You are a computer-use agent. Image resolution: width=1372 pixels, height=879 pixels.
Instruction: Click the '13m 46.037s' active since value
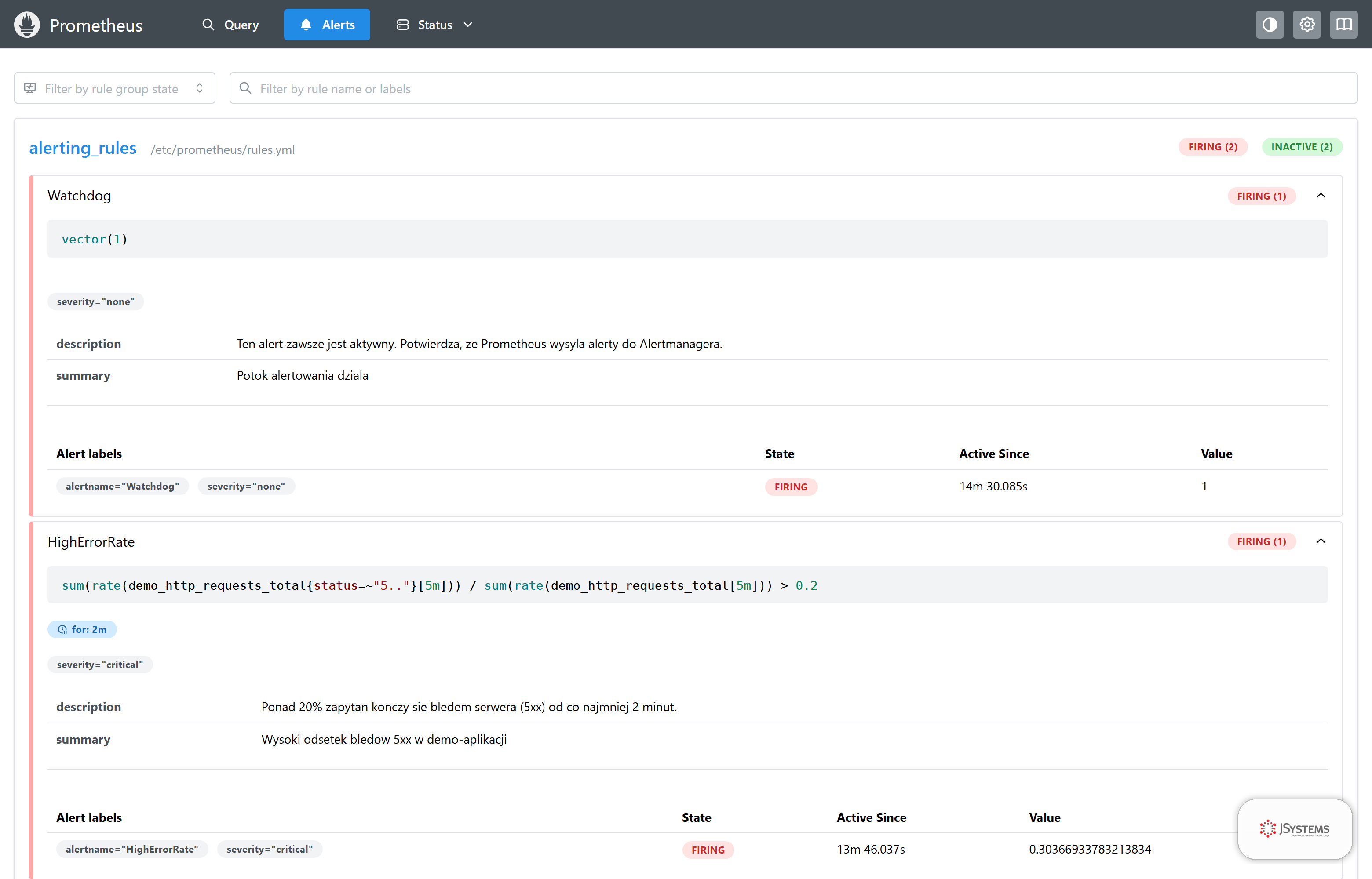point(871,849)
